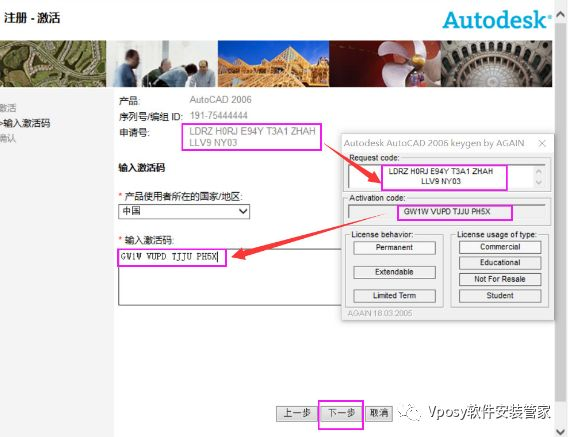Click the Request code down scroll arrow
This screenshot has width=568, height=437.
(x=539, y=182)
